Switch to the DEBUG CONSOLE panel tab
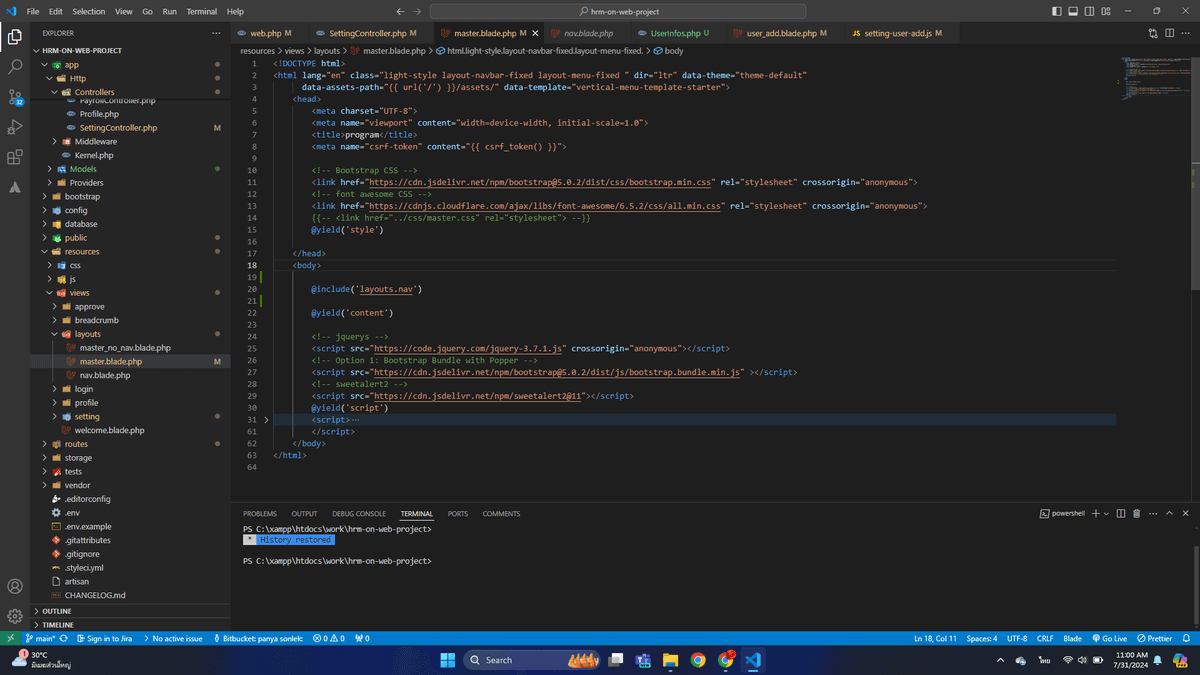 (x=359, y=514)
